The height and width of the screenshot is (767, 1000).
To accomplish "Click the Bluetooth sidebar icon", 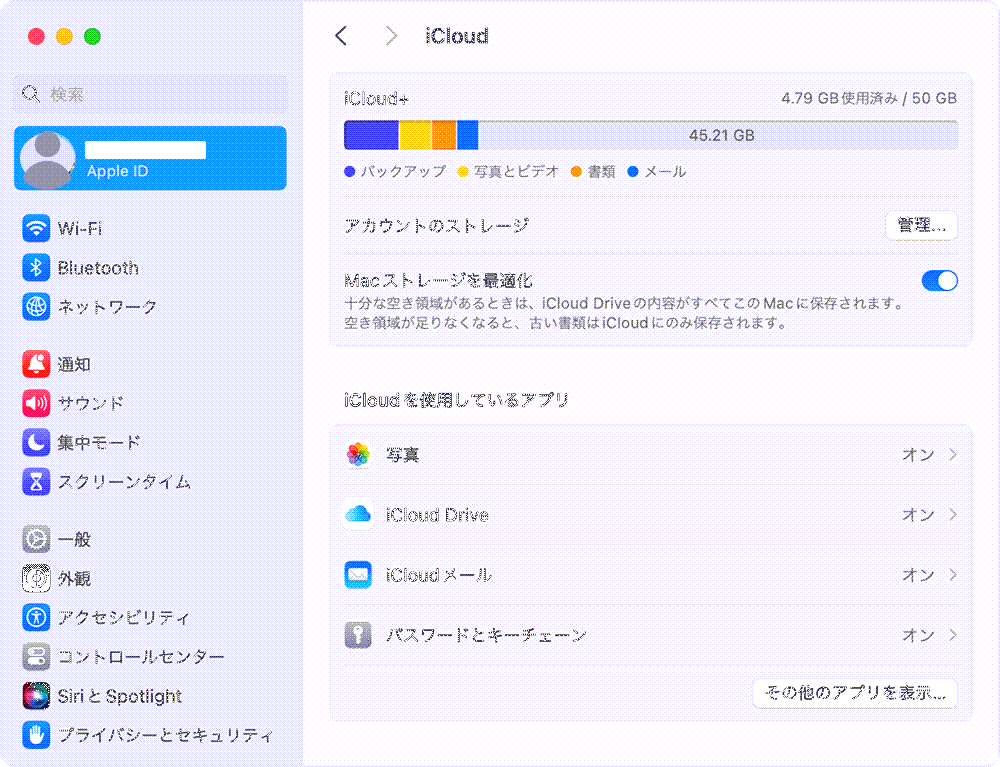I will (x=36, y=268).
